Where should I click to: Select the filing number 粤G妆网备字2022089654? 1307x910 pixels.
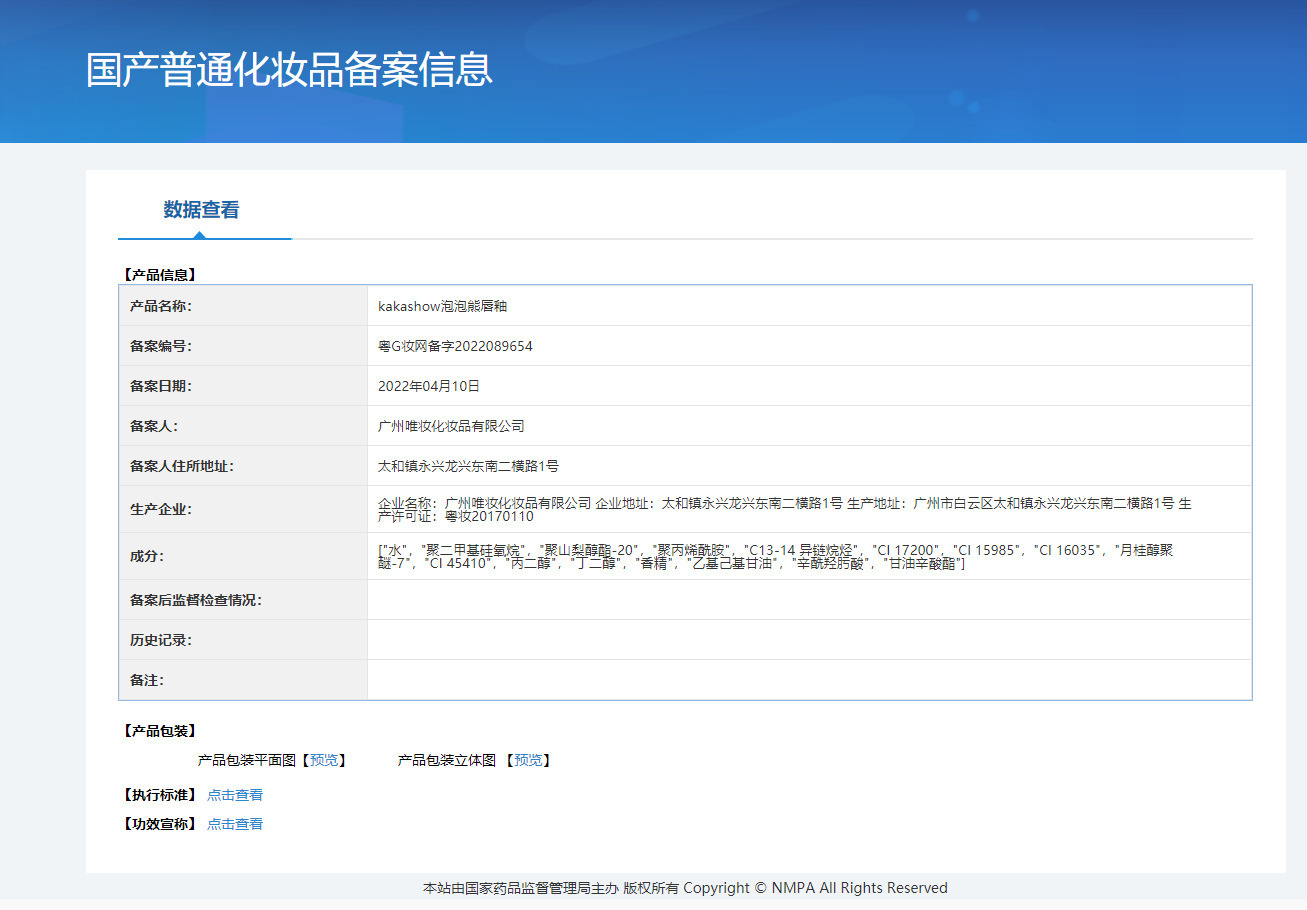tap(455, 346)
